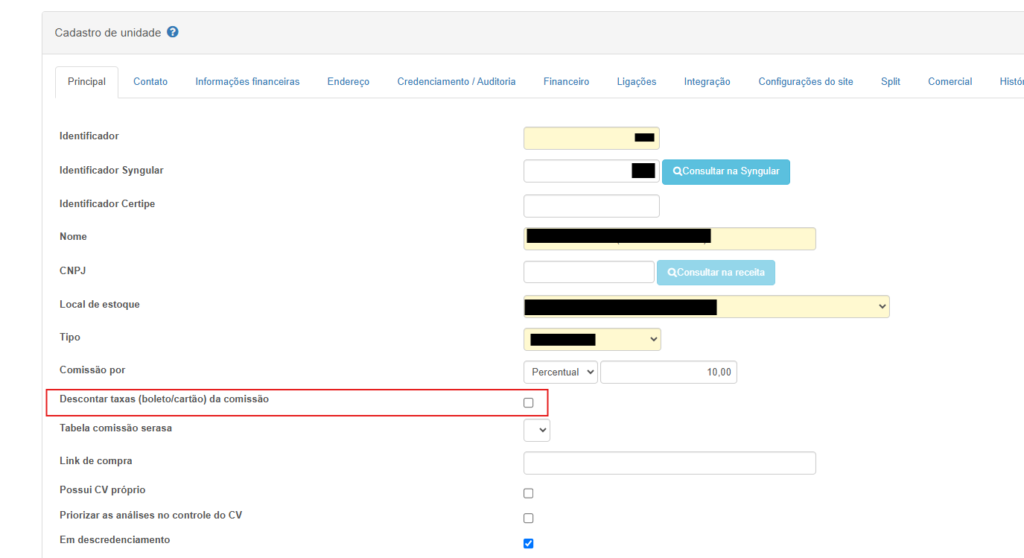The width and height of the screenshot is (1024, 558).
Task: Select the Credenciamento / Auditoria tab
Action: 456,82
